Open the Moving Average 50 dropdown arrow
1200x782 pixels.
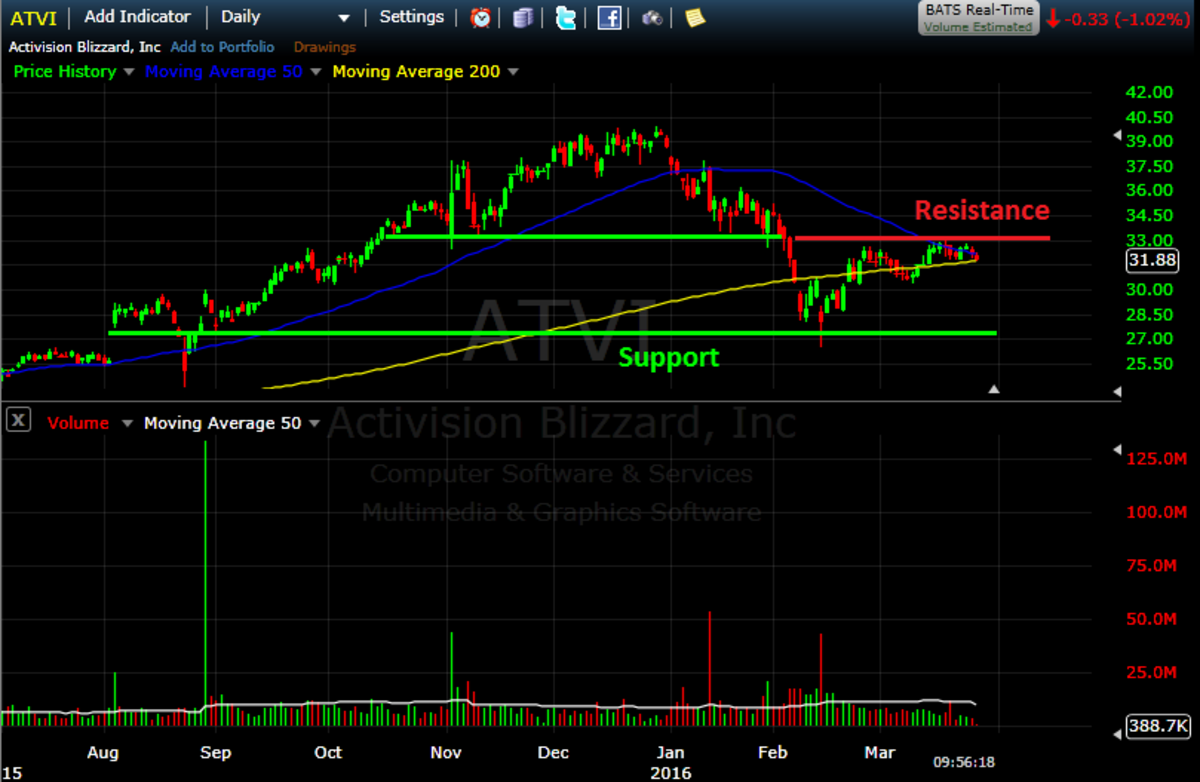(x=315, y=72)
